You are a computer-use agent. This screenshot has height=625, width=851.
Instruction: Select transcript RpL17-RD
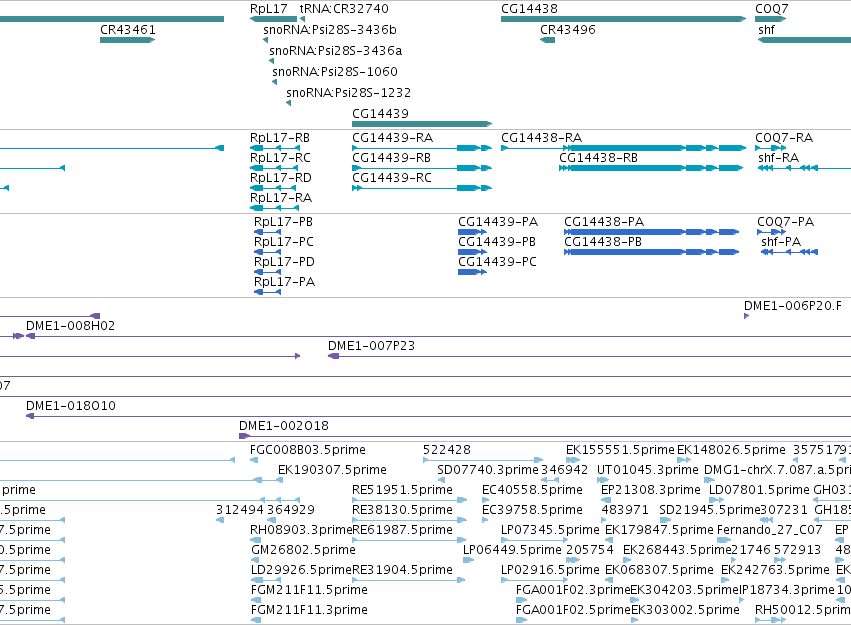(x=281, y=178)
